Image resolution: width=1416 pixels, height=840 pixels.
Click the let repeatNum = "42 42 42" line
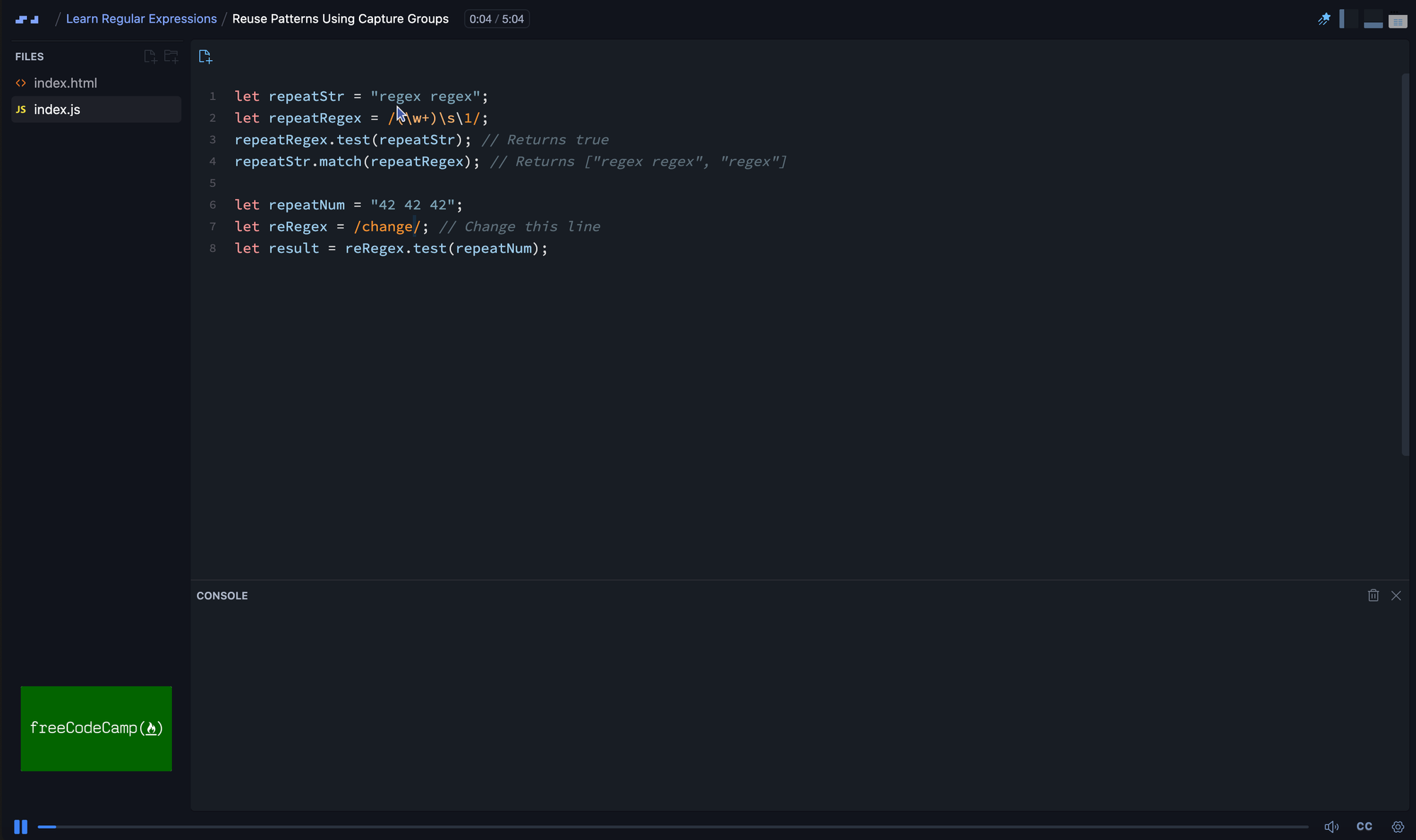click(348, 205)
